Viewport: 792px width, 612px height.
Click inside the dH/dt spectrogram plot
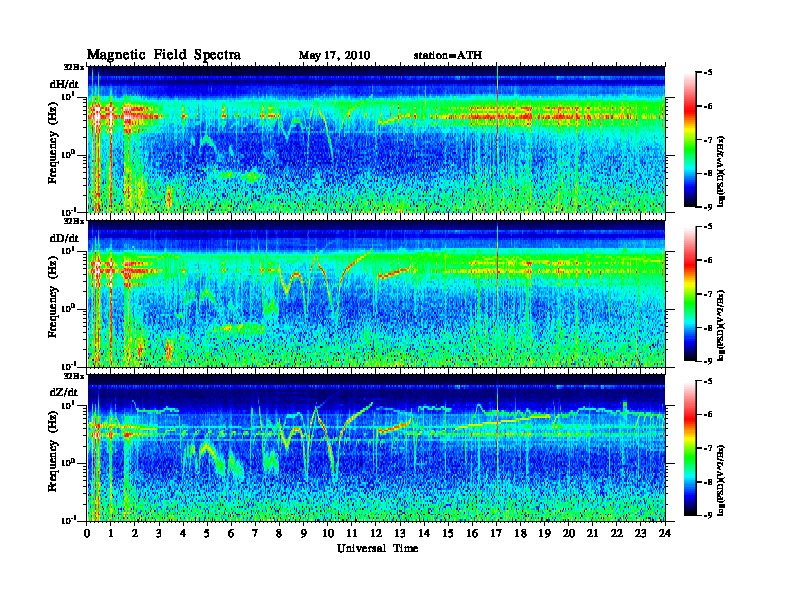376,139
